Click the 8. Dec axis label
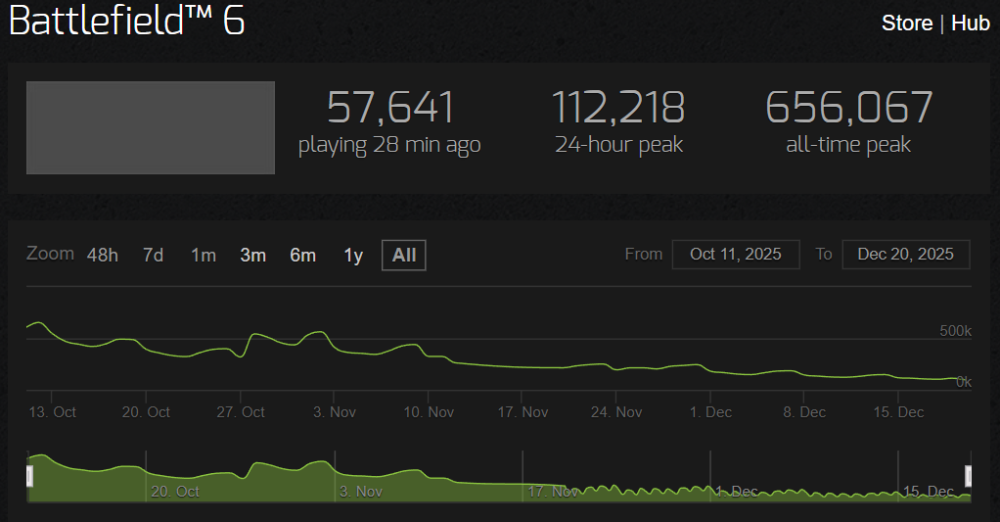The image size is (1000, 522). (804, 412)
